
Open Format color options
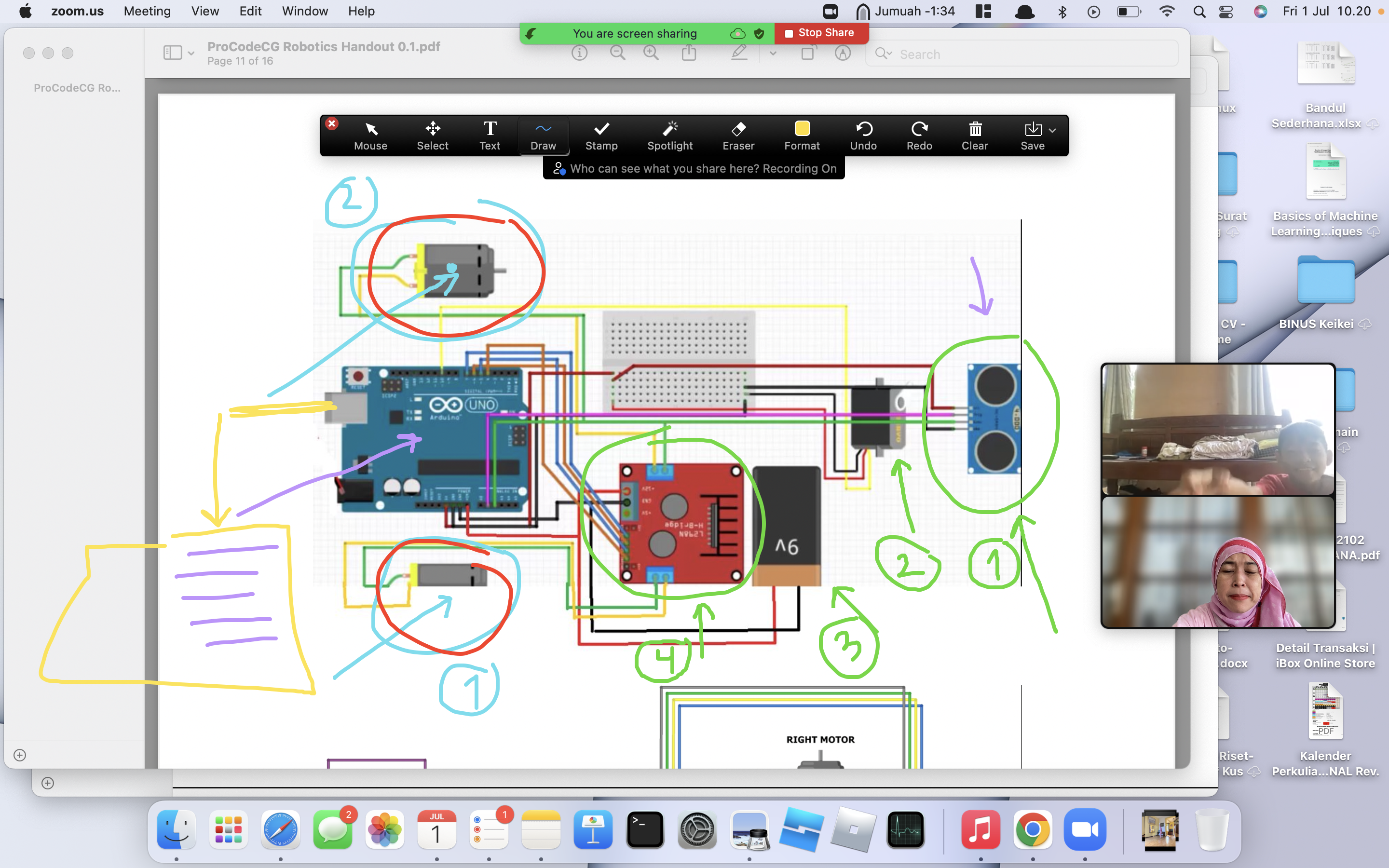802,136
